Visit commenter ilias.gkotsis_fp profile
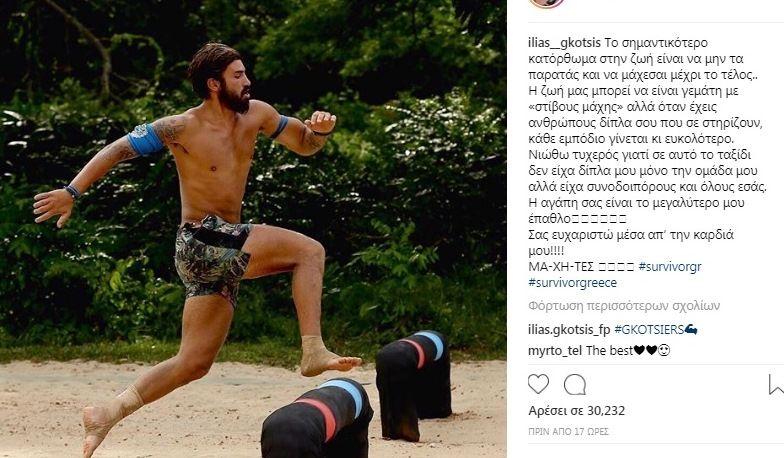 tap(569, 330)
